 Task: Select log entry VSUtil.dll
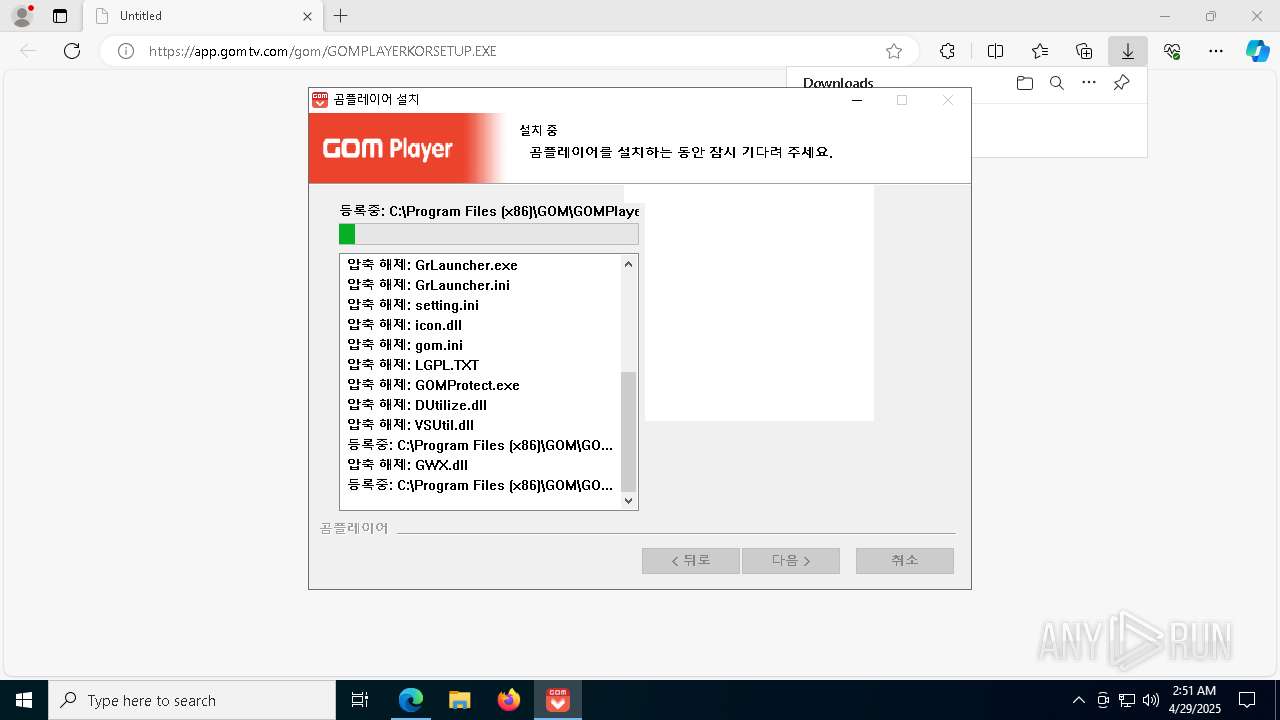coord(410,425)
